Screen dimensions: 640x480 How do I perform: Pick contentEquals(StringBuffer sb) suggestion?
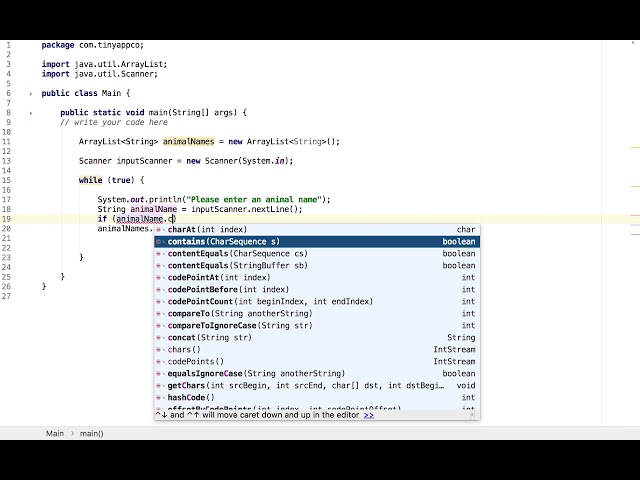pos(317,265)
